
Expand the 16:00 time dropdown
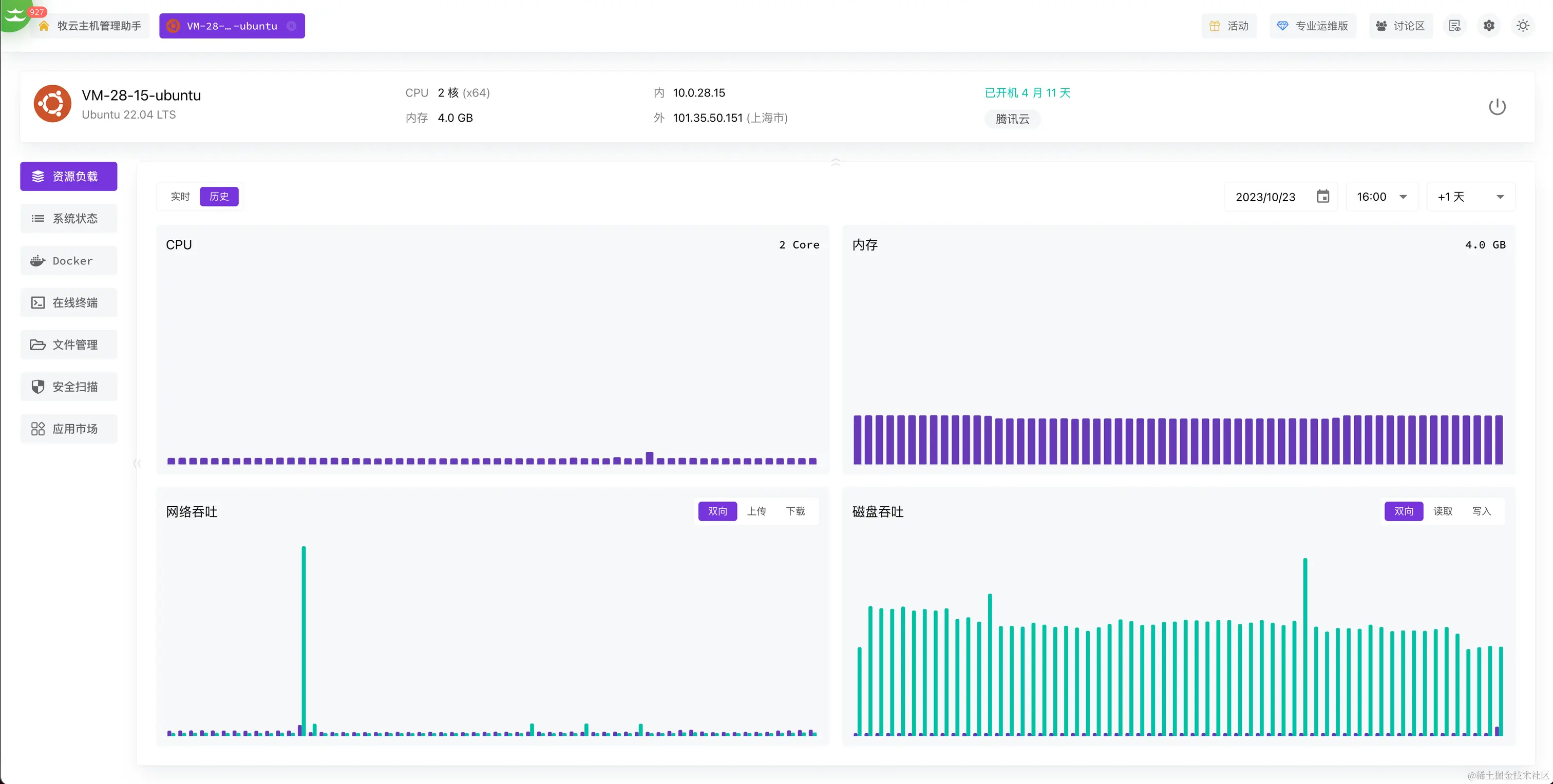point(1381,197)
